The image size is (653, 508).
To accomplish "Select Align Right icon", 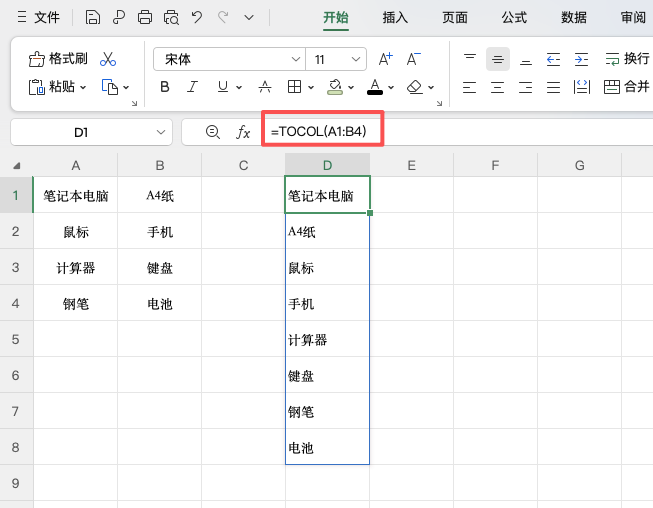I will 525,87.
